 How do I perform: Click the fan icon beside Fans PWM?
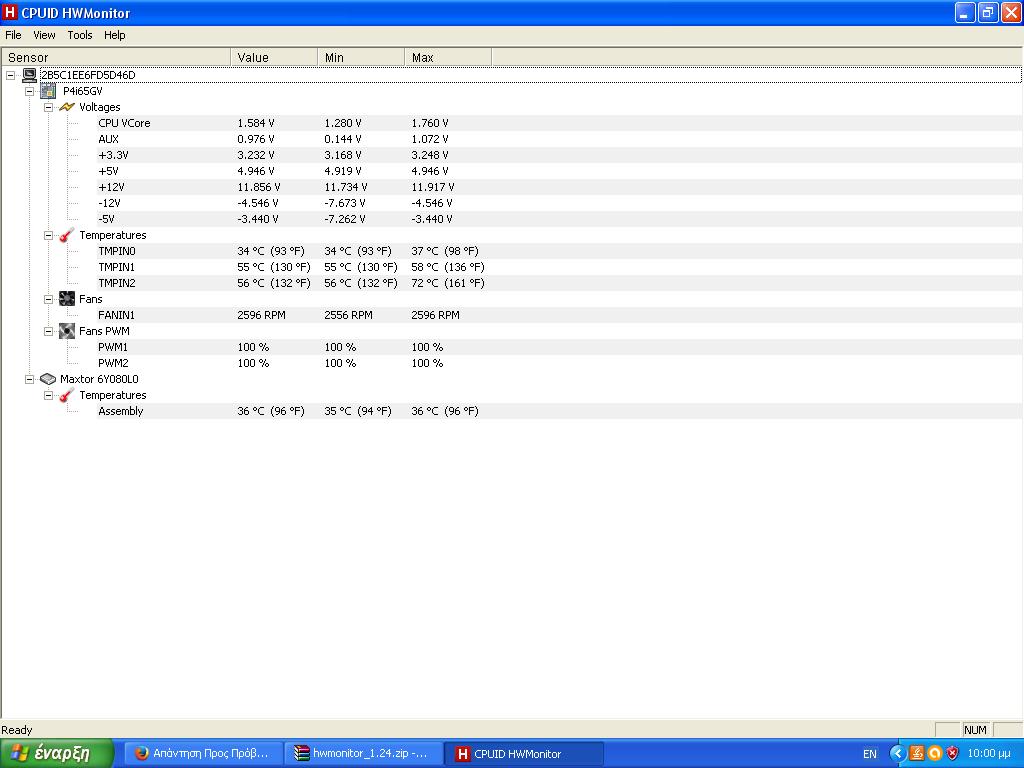point(67,331)
